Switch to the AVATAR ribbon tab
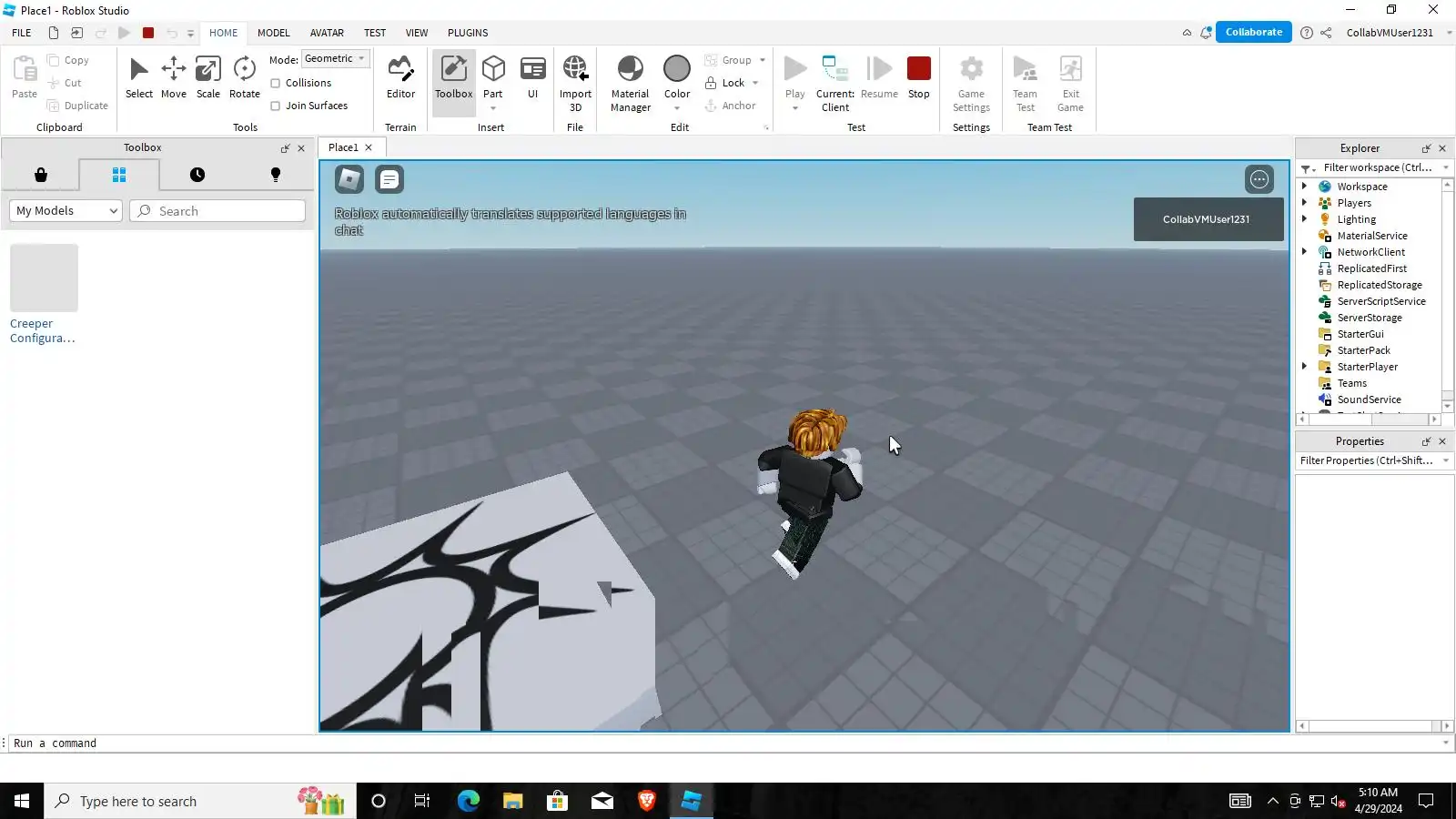This screenshot has height=819, width=1456. 327,33
